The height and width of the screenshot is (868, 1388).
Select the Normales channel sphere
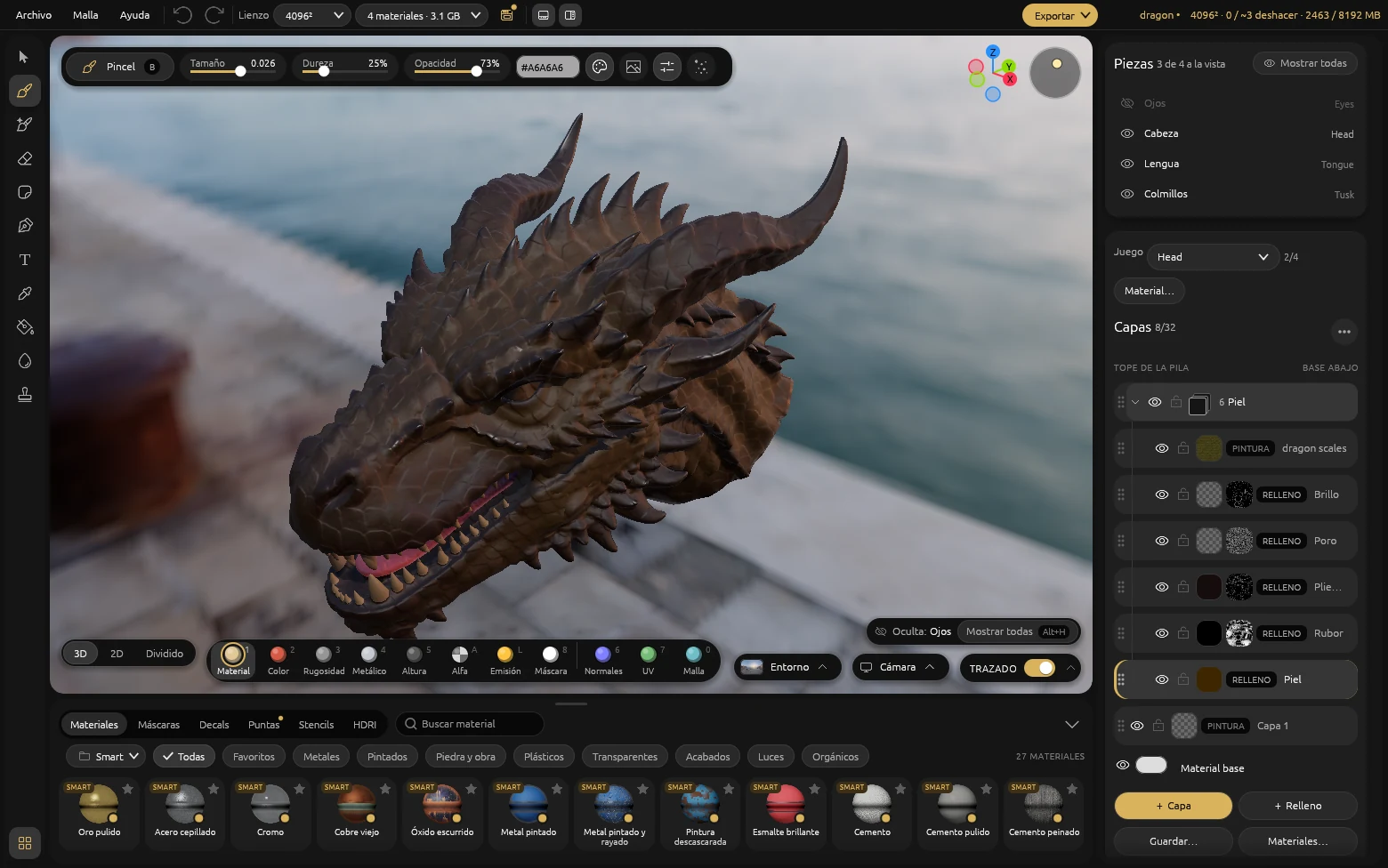pos(603,660)
